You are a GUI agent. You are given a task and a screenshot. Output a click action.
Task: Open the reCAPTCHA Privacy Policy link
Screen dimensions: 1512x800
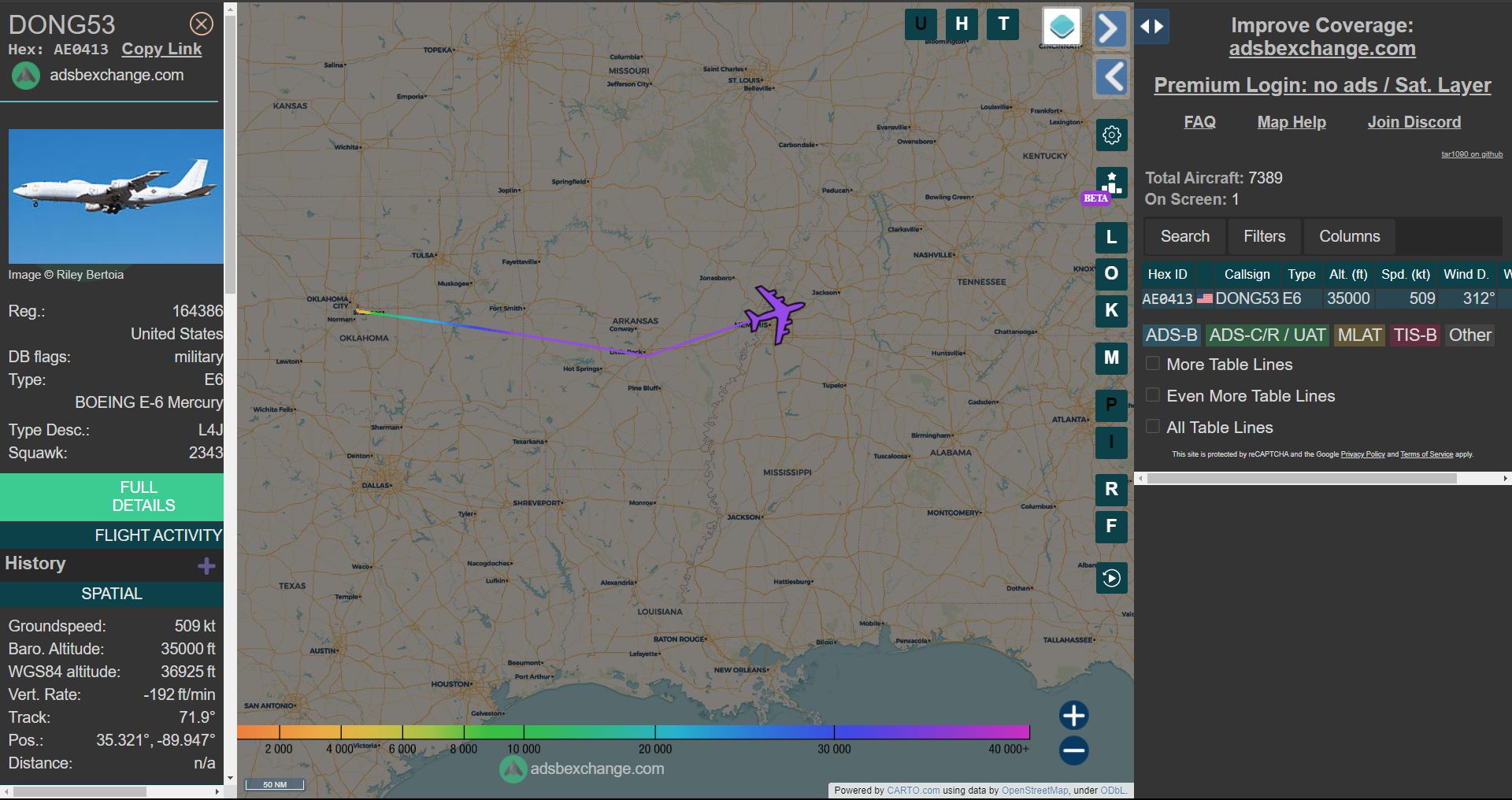[1362, 454]
